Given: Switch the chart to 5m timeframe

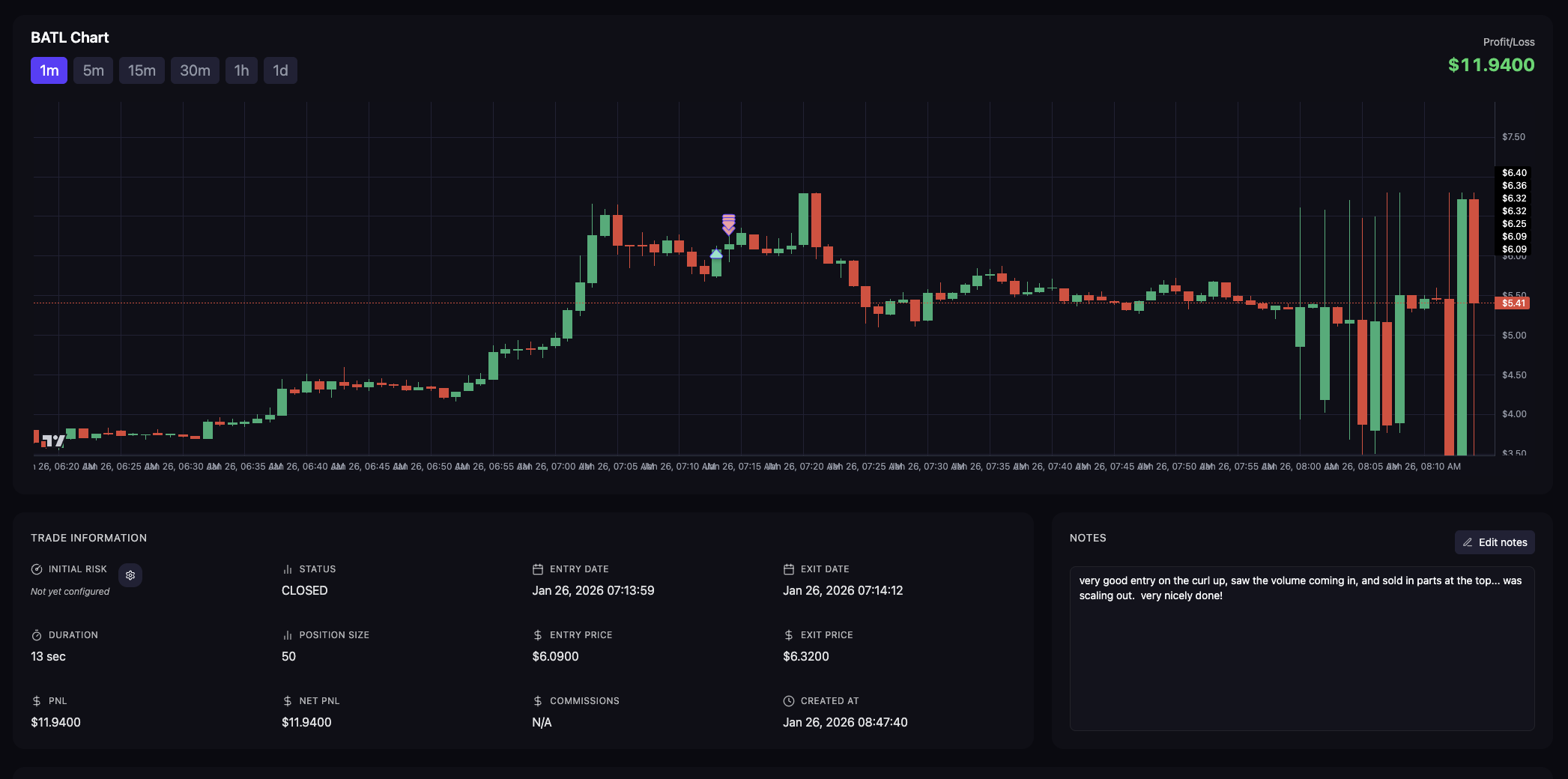Looking at the screenshot, I should tap(93, 70).
